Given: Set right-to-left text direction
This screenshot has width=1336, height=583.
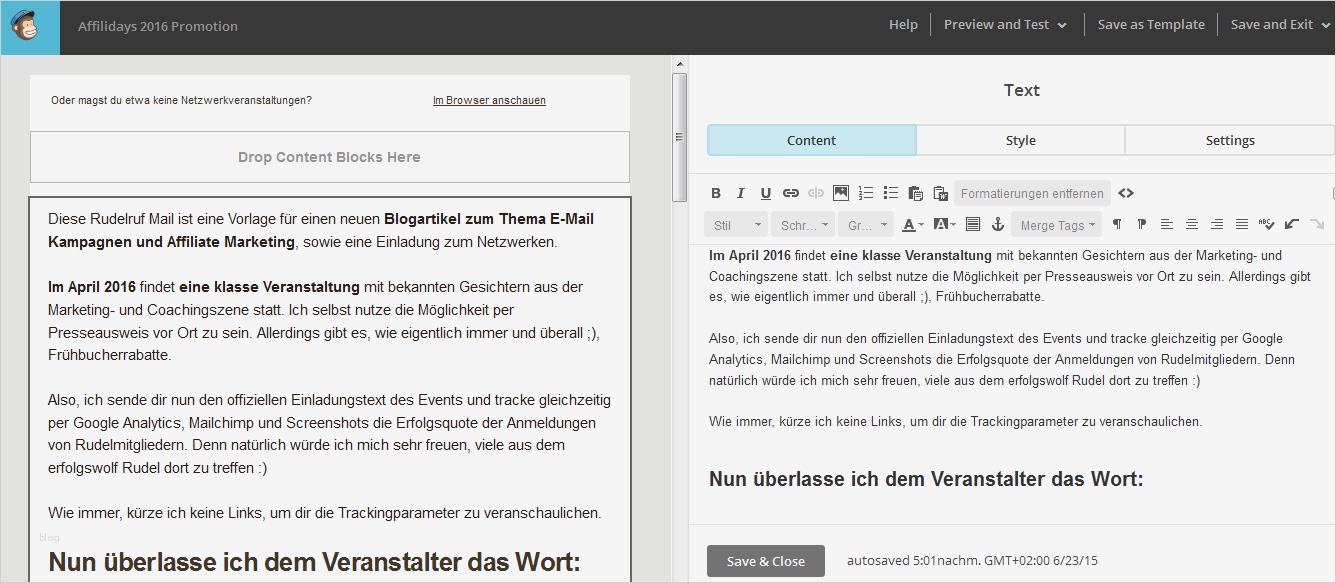Looking at the screenshot, I should coord(1142,225).
